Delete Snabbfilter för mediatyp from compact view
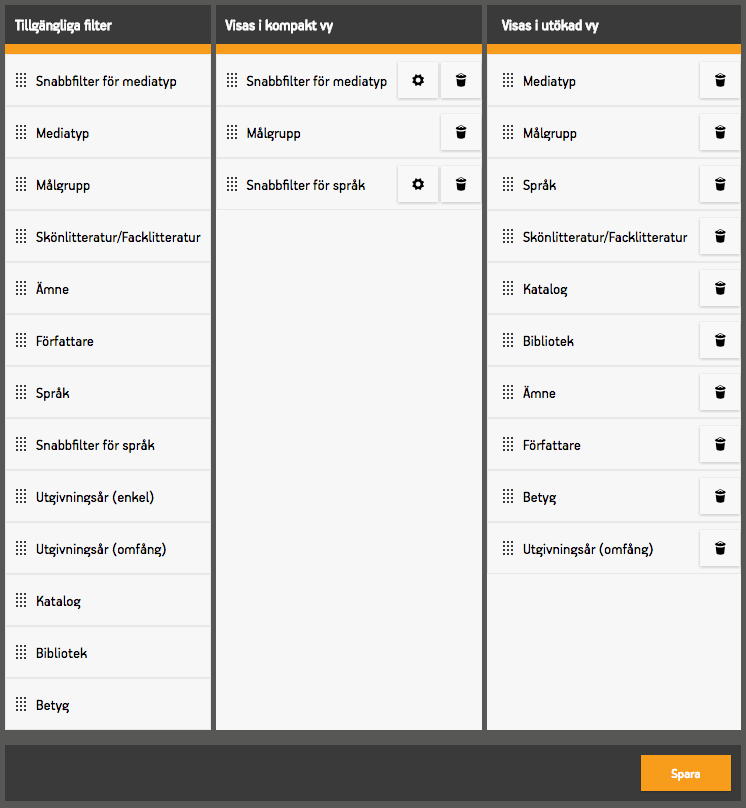The height and width of the screenshot is (808, 746). click(461, 81)
